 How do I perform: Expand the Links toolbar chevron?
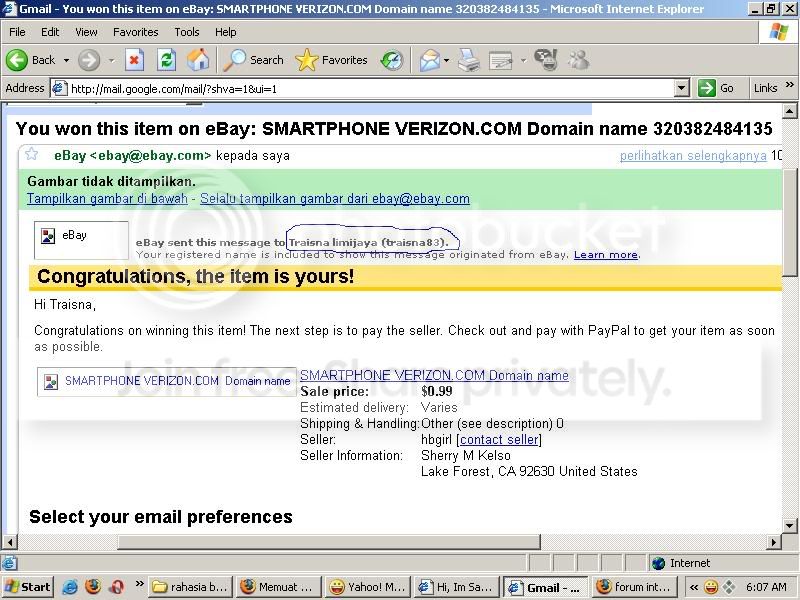pyautogui.click(x=790, y=85)
